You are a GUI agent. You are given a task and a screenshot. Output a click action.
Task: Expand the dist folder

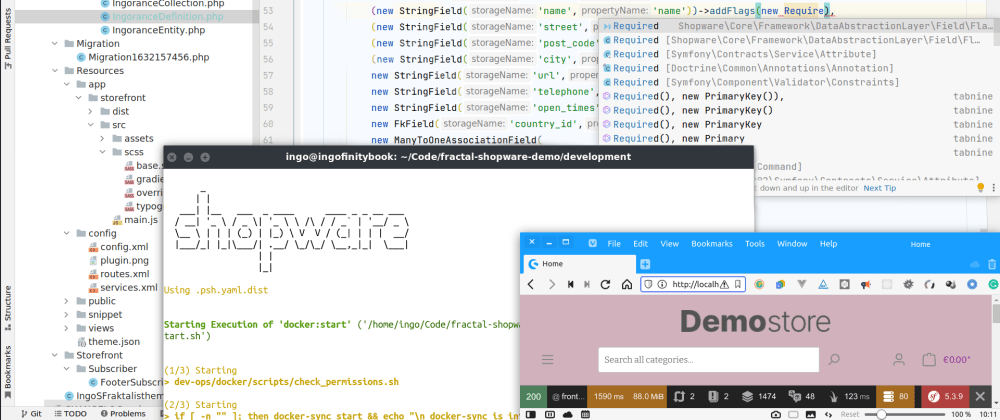pyautogui.click(x=91, y=111)
